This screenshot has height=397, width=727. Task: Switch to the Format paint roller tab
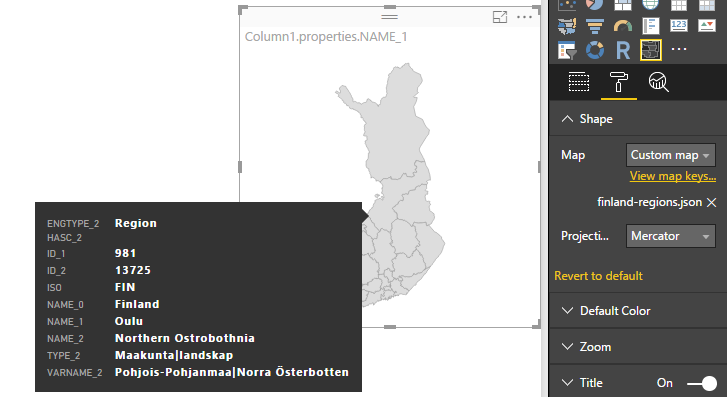pyautogui.click(x=619, y=82)
